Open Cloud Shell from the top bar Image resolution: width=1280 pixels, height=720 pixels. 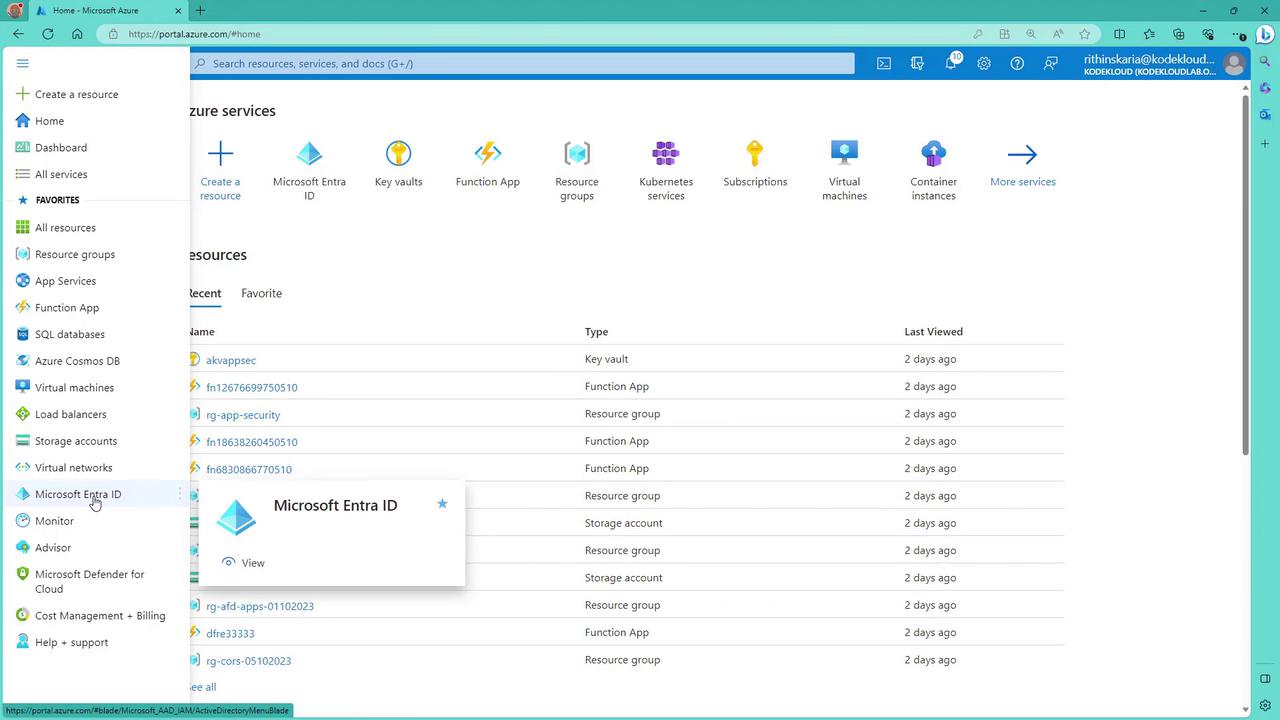click(884, 63)
